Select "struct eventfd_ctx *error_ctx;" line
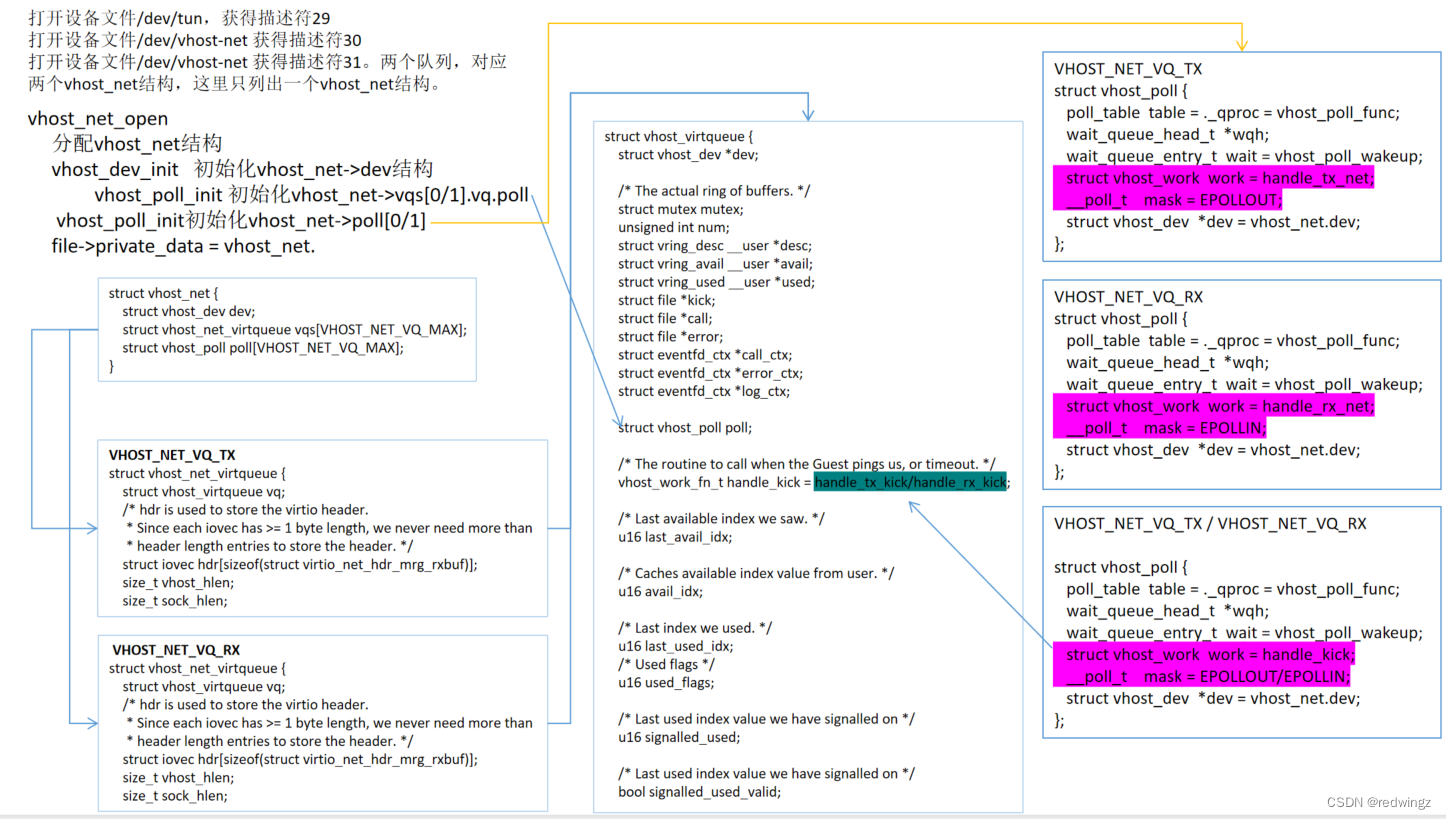Viewport: 1446px width, 819px height. [x=710, y=373]
